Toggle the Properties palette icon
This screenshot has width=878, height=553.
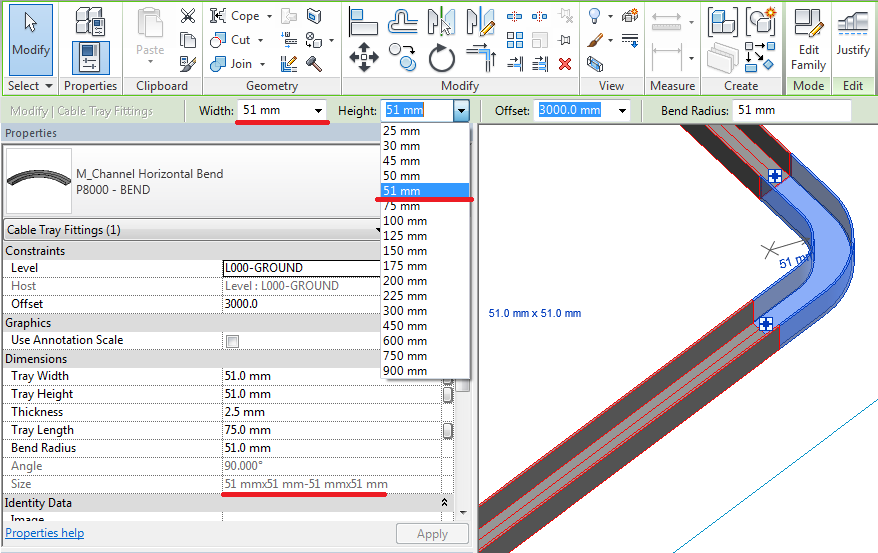coord(90,58)
